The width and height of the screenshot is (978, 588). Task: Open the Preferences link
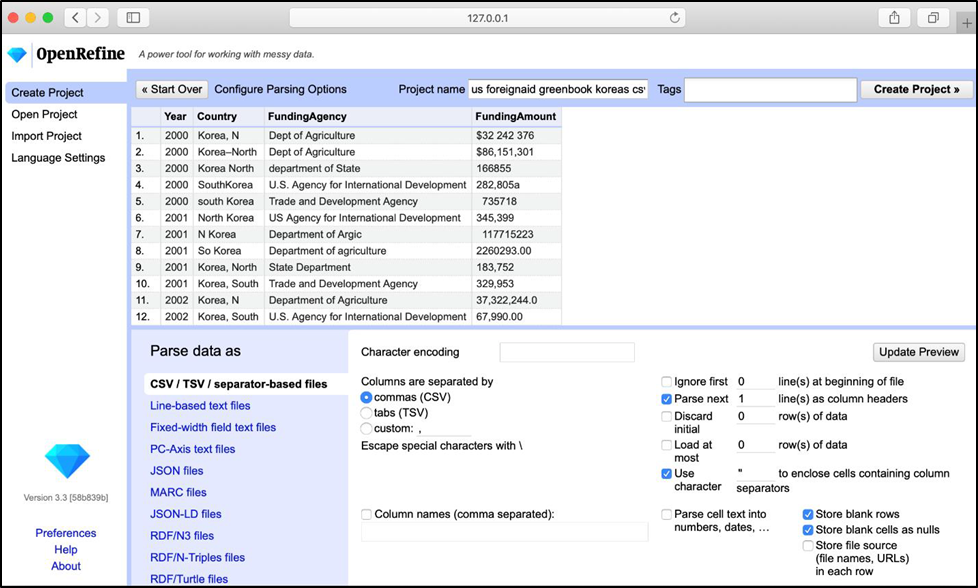coord(66,533)
